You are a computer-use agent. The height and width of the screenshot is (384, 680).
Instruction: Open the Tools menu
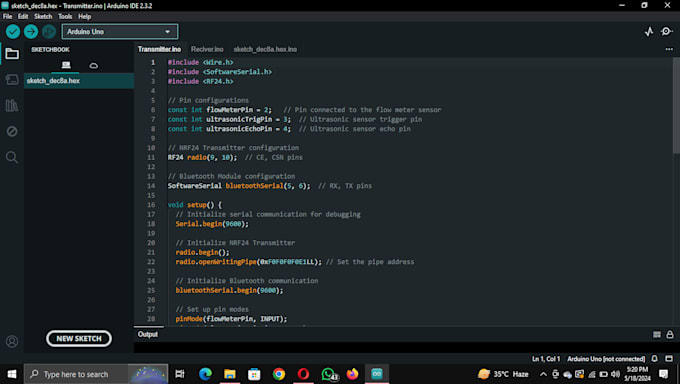click(65, 16)
